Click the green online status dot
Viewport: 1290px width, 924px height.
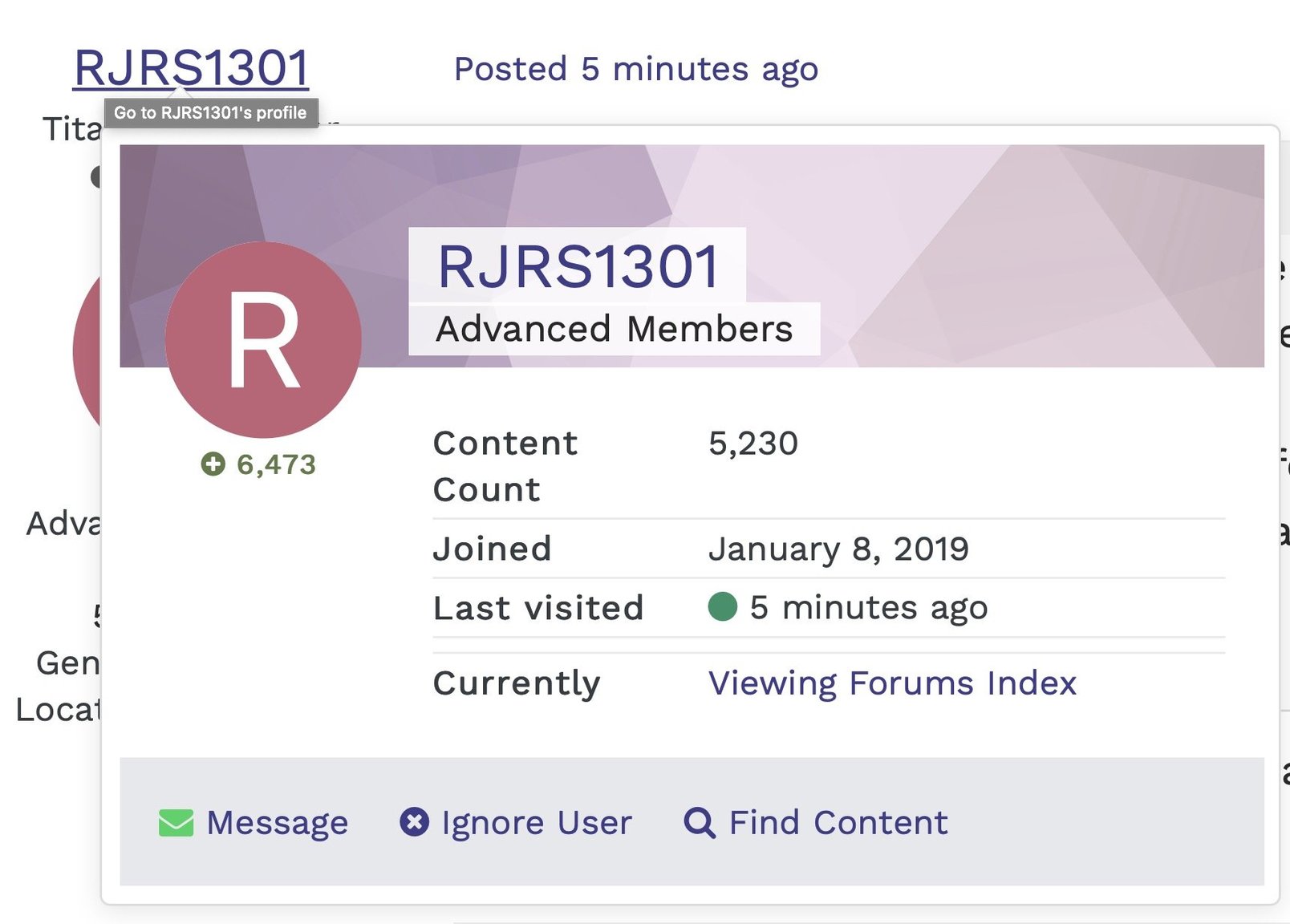coord(722,607)
